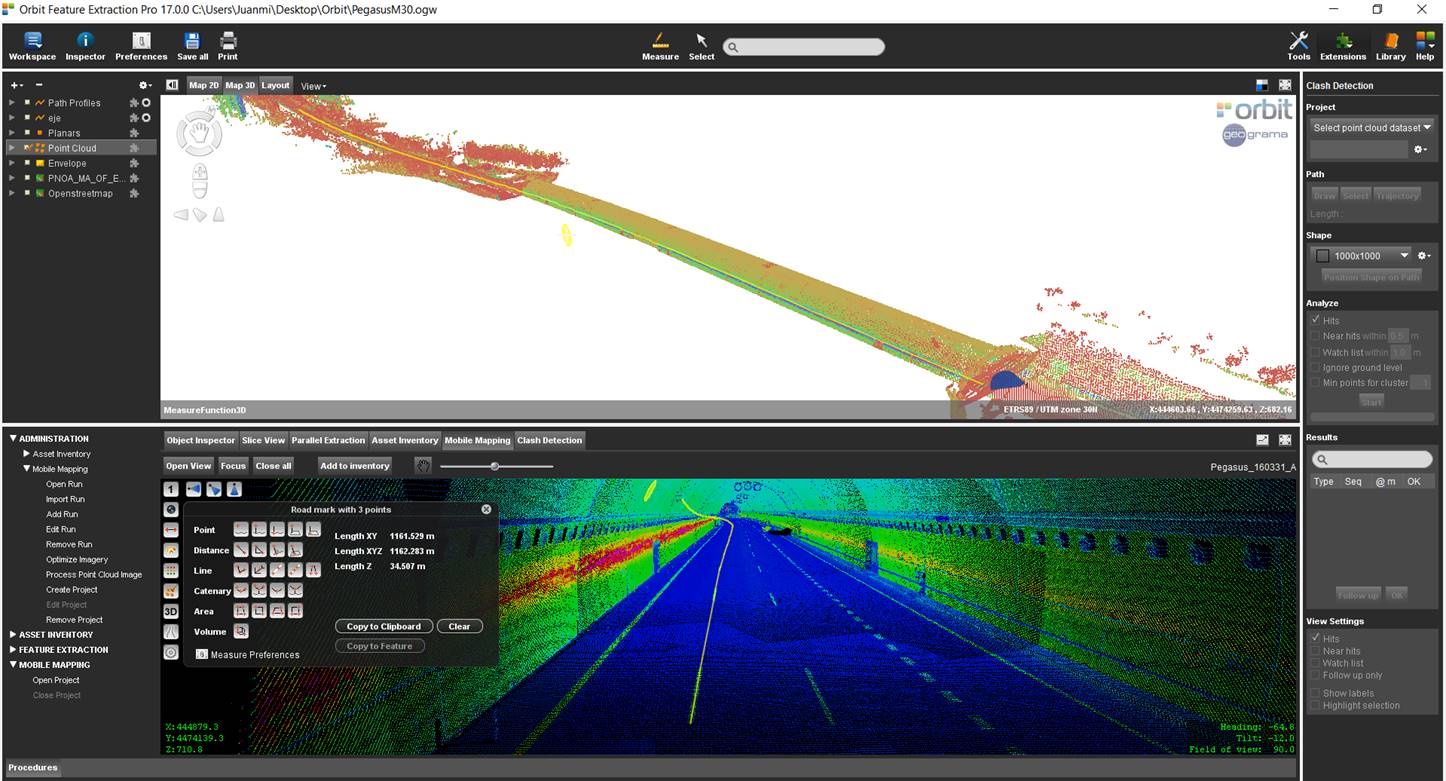This screenshot has width=1446, height=781.
Task: Open the Tools wrench icon
Action: click(x=1299, y=41)
